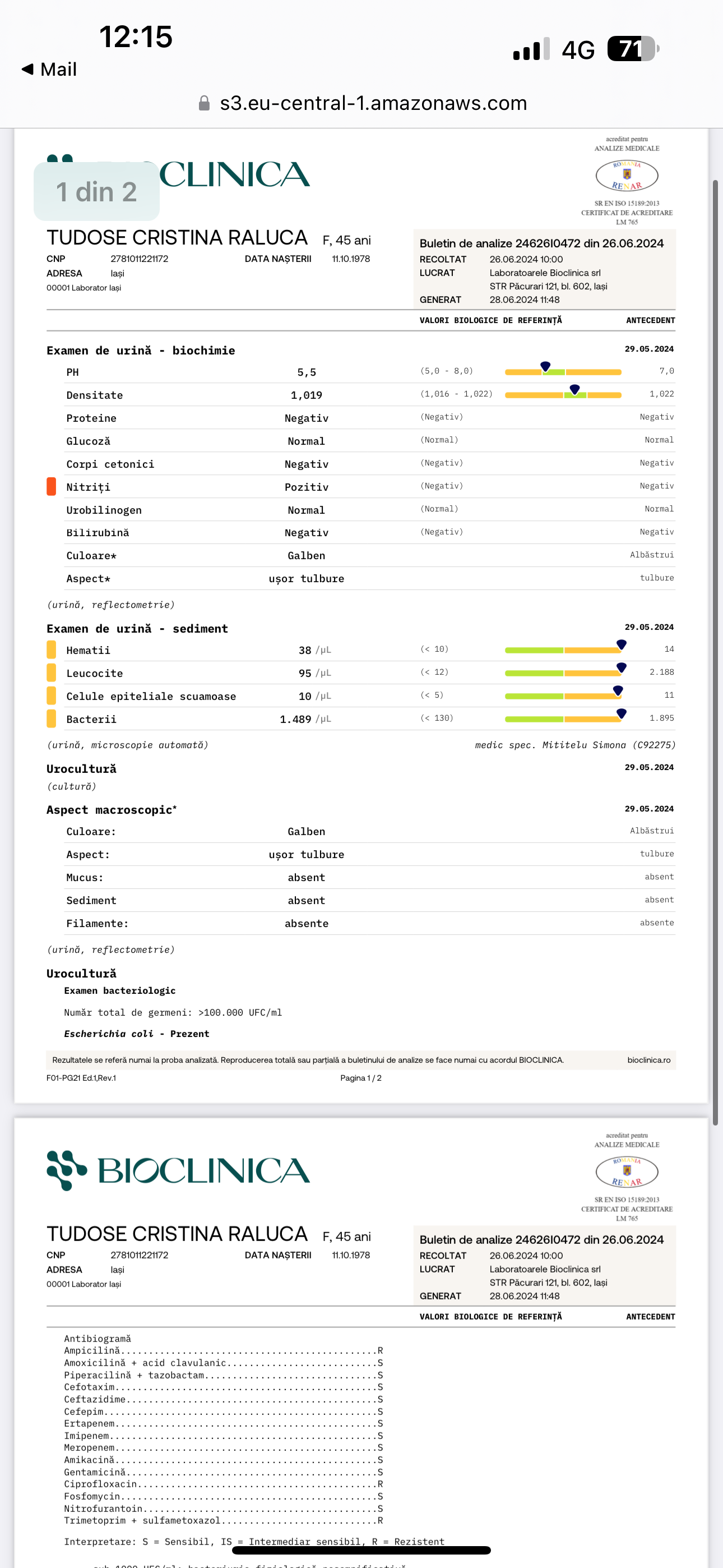Tap the Gentamicină antibiogram row
Image resolution: width=723 pixels, height=1568 pixels.
pyautogui.click(x=224, y=1472)
